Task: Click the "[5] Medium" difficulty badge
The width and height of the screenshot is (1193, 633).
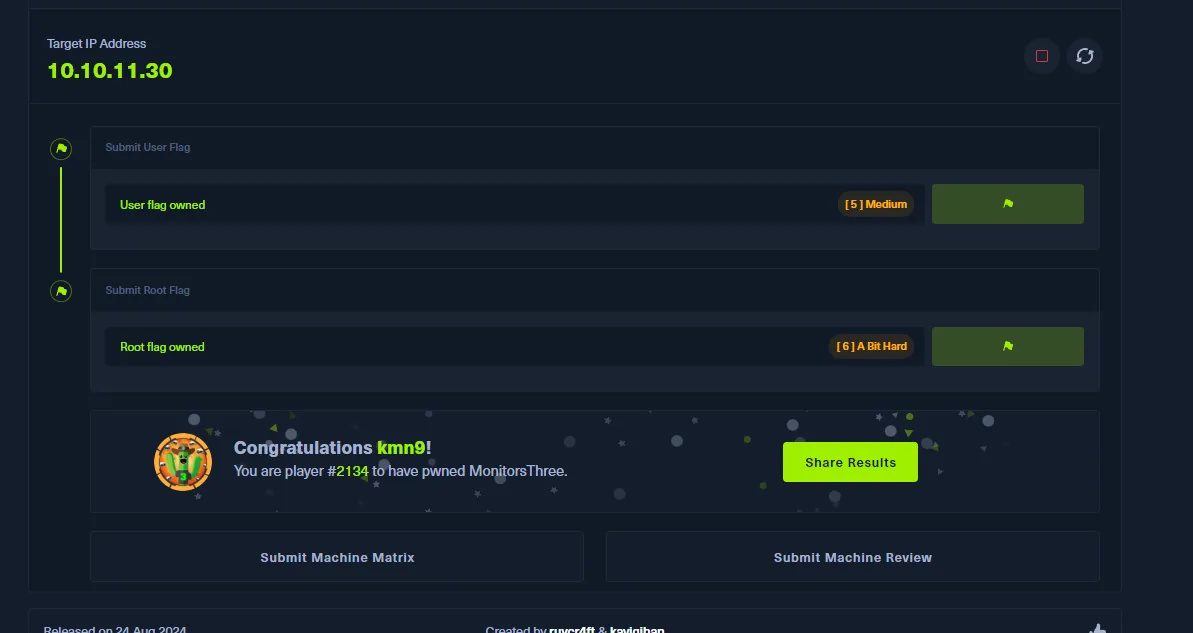Action: pyautogui.click(x=876, y=204)
